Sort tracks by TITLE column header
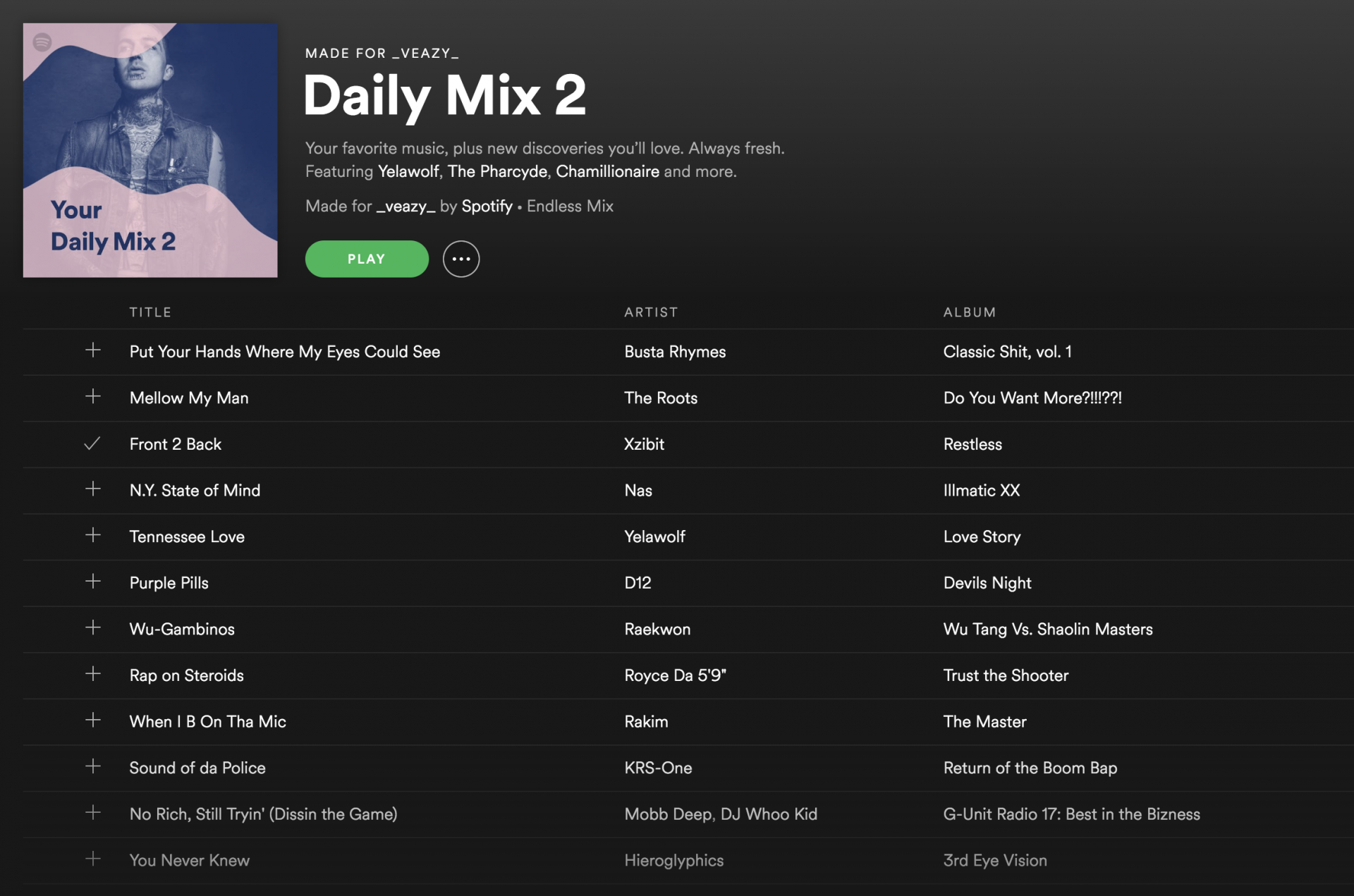 [150, 312]
